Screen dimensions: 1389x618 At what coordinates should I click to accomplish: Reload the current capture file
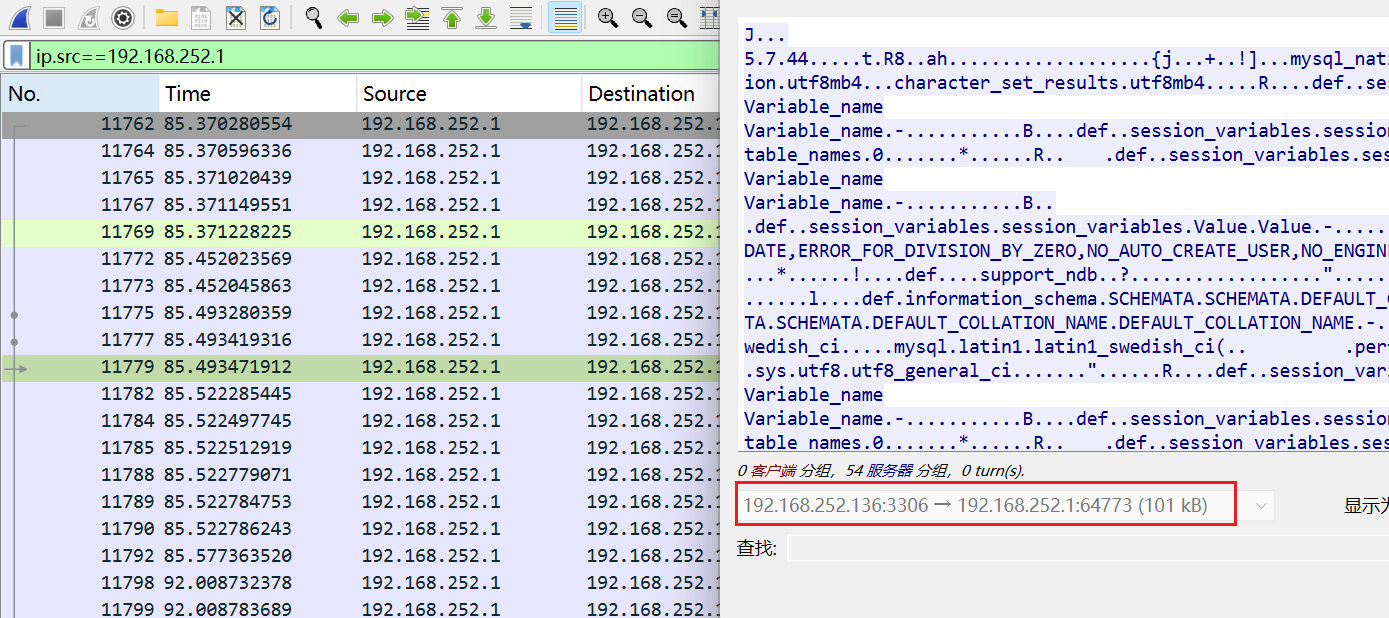point(269,17)
